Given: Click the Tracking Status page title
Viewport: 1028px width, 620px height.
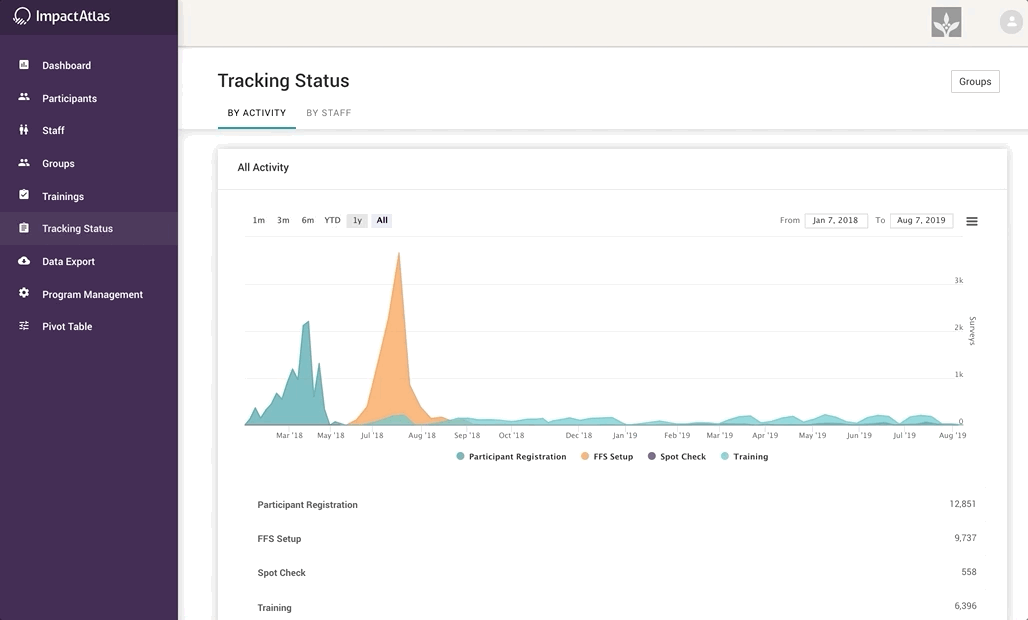Looking at the screenshot, I should point(283,81).
